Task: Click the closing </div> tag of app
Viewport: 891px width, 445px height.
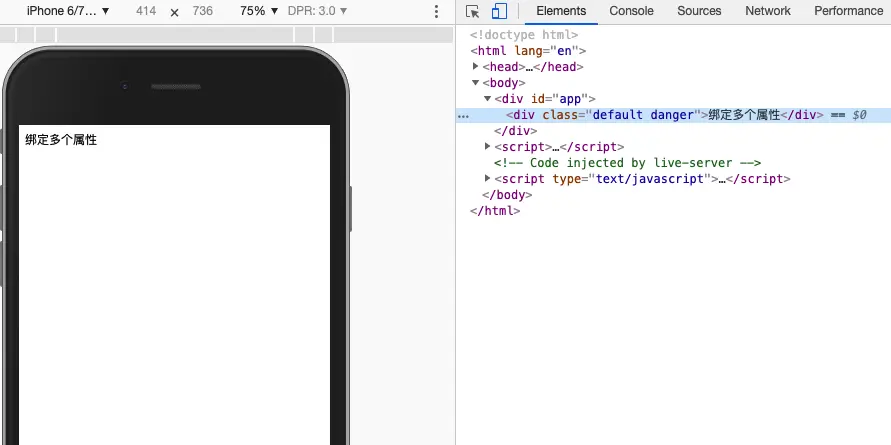Action: [x=515, y=131]
